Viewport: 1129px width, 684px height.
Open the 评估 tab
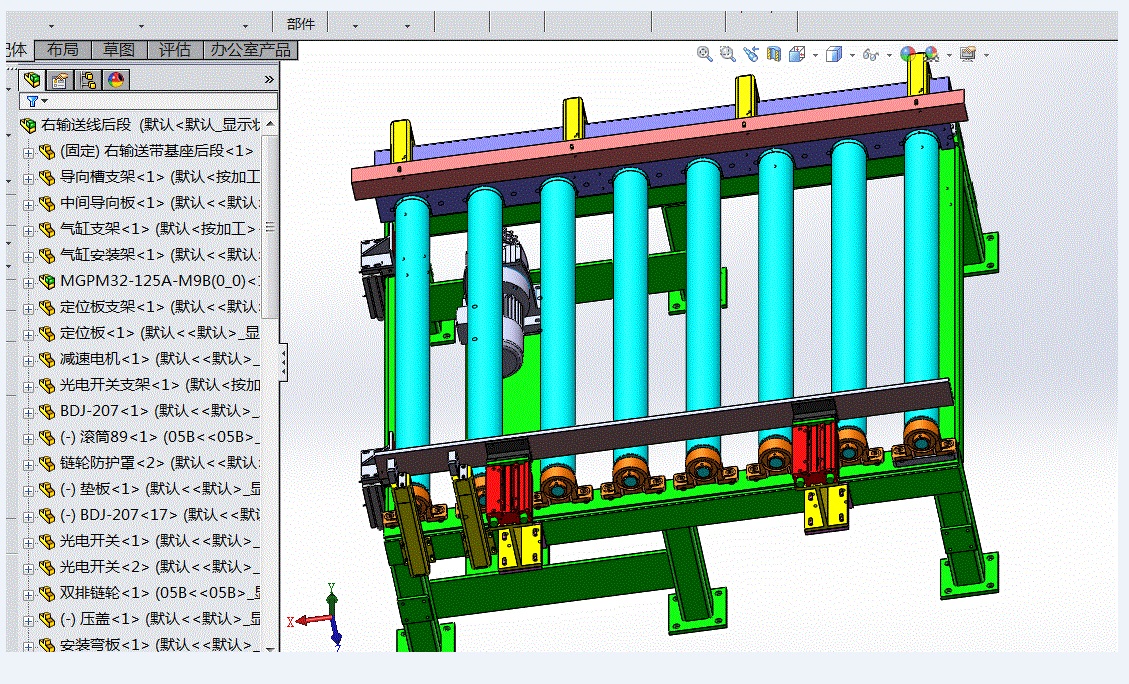[175, 50]
